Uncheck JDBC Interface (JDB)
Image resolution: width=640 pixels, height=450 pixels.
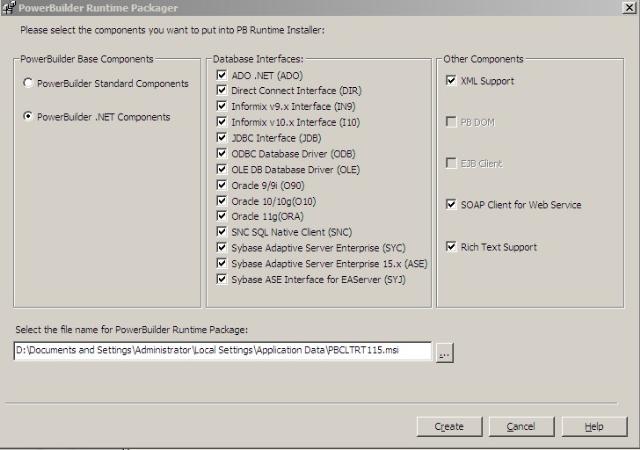click(x=222, y=138)
